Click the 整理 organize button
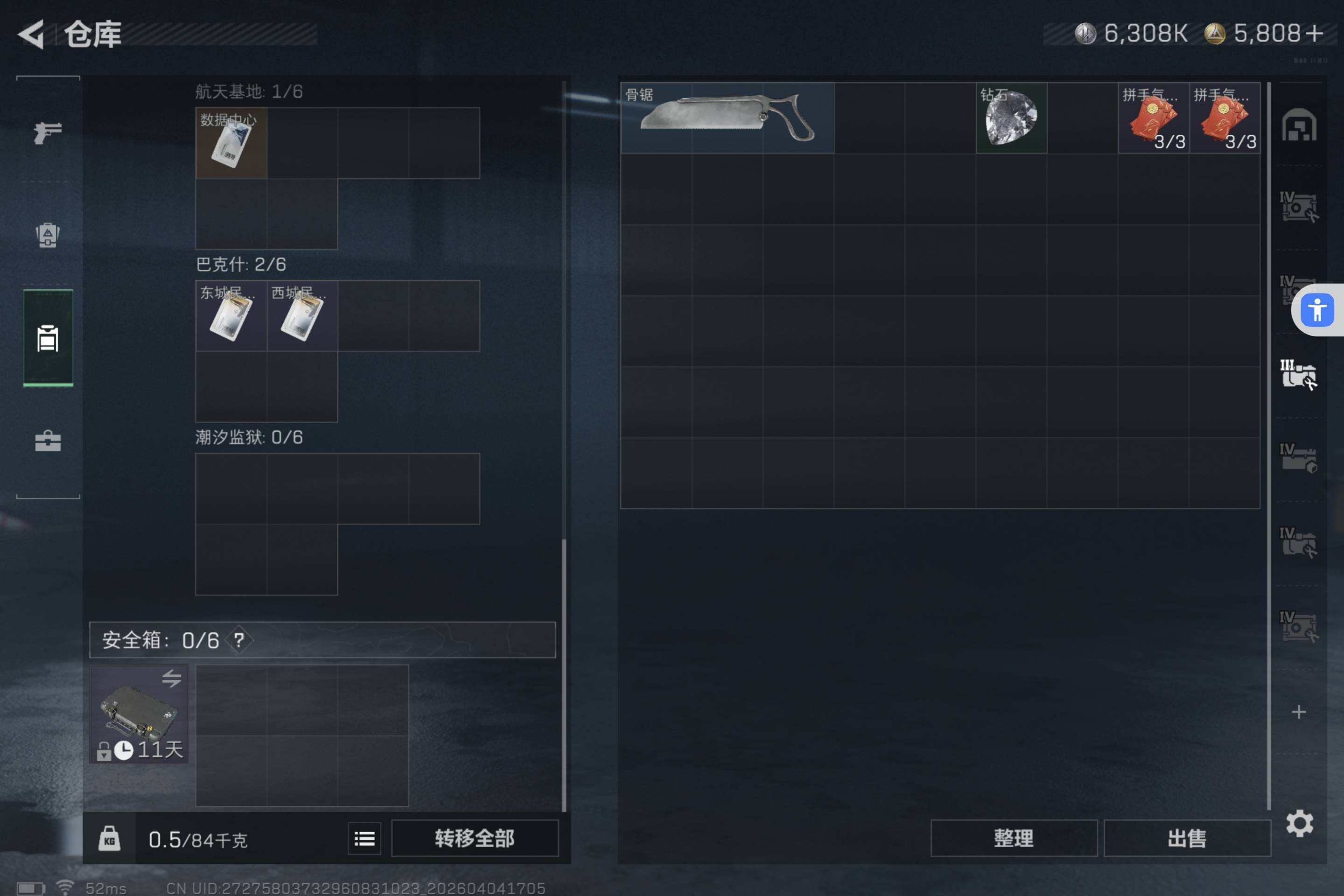This screenshot has height=896, width=1344. click(1014, 838)
